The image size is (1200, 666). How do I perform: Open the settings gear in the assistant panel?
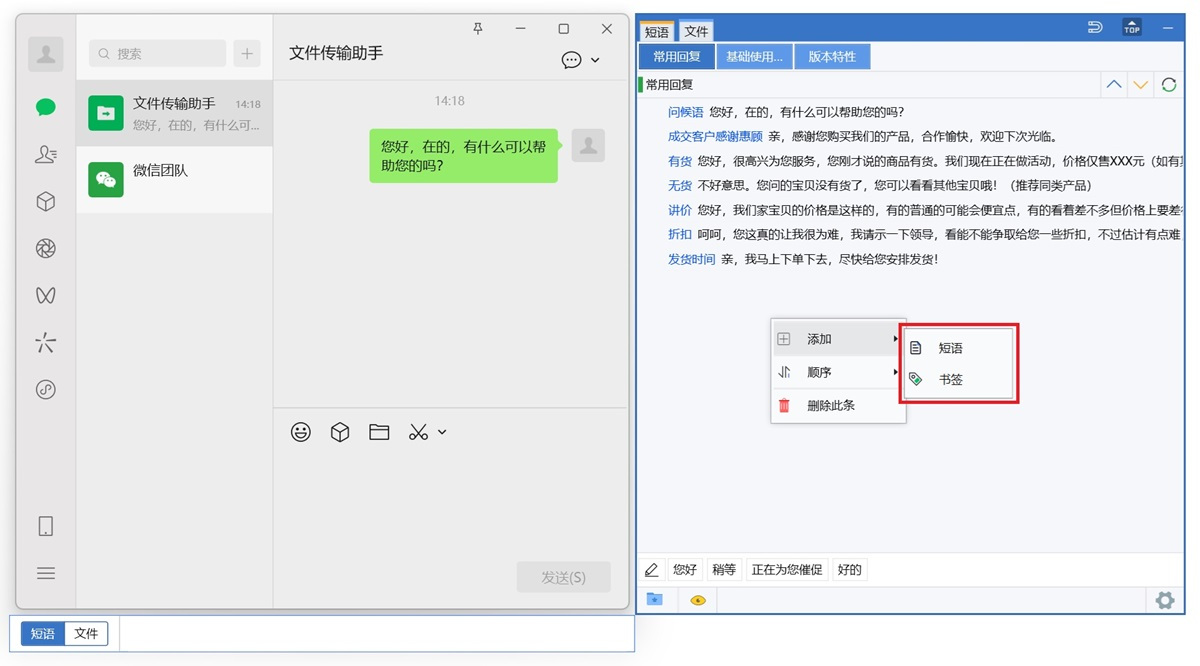pos(1165,600)
